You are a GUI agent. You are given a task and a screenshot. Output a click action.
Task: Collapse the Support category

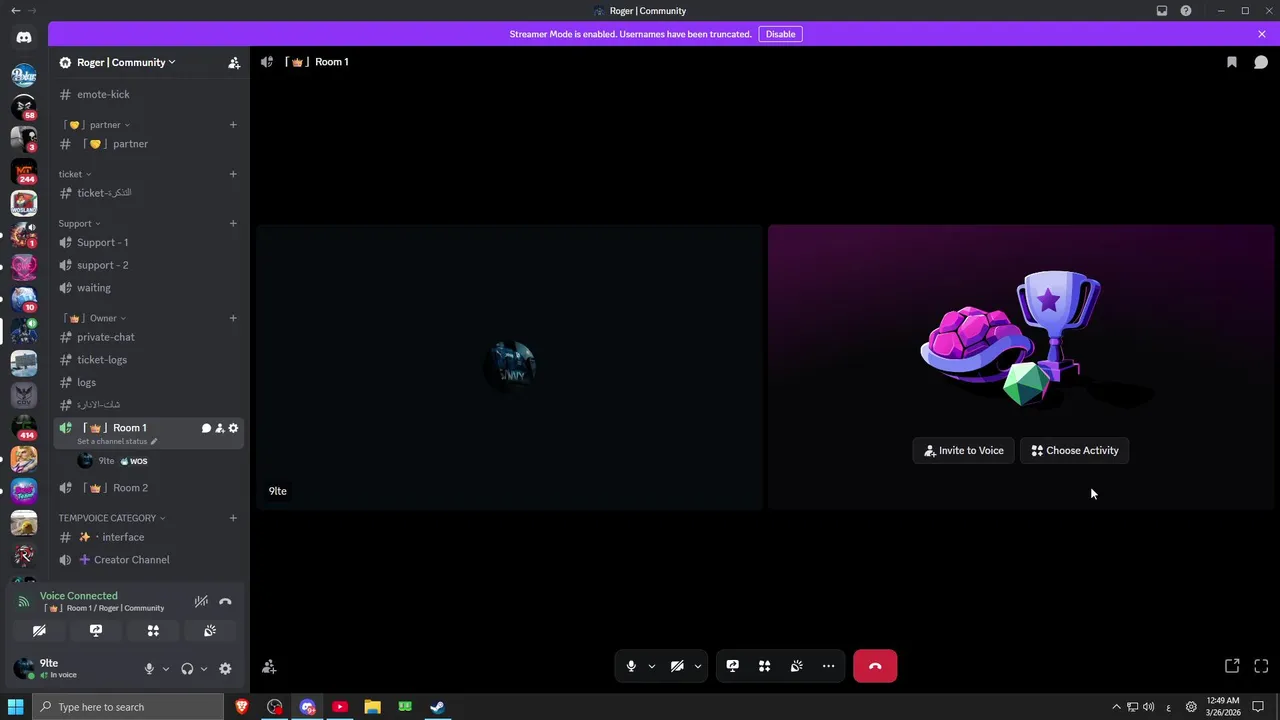coord(79,223)
